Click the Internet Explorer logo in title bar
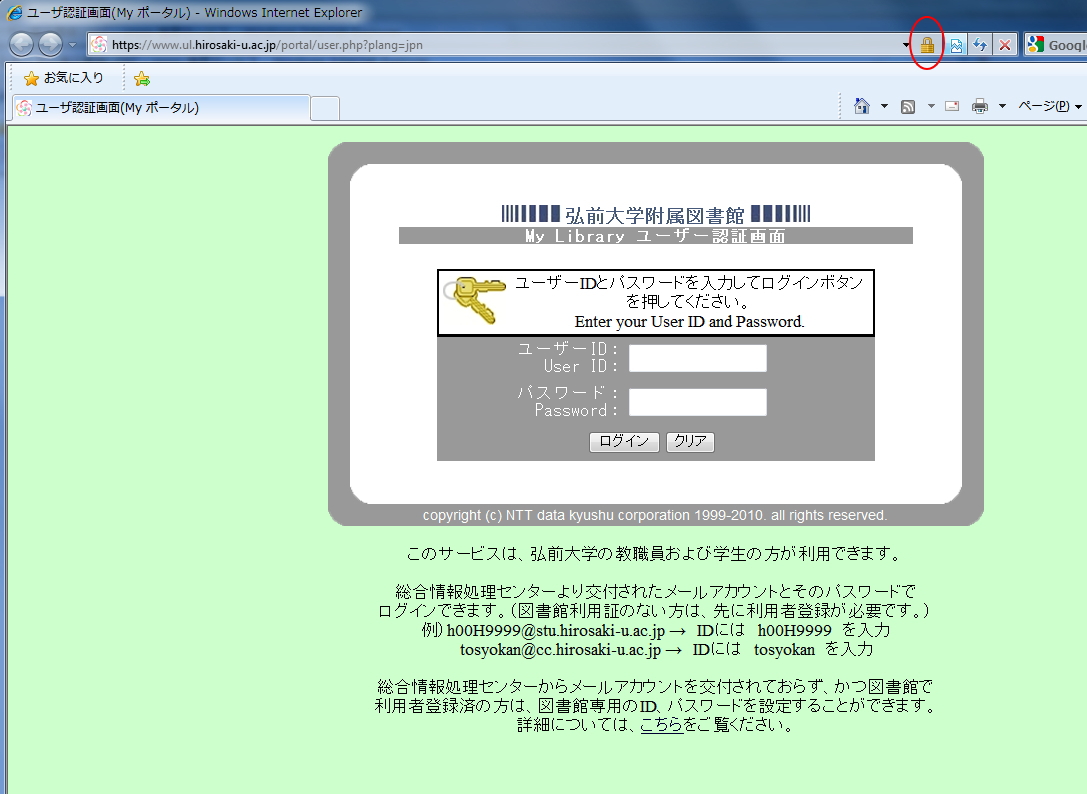This screenshot has width=1087, height=794. pyautogui.click(x=14, y=12)
